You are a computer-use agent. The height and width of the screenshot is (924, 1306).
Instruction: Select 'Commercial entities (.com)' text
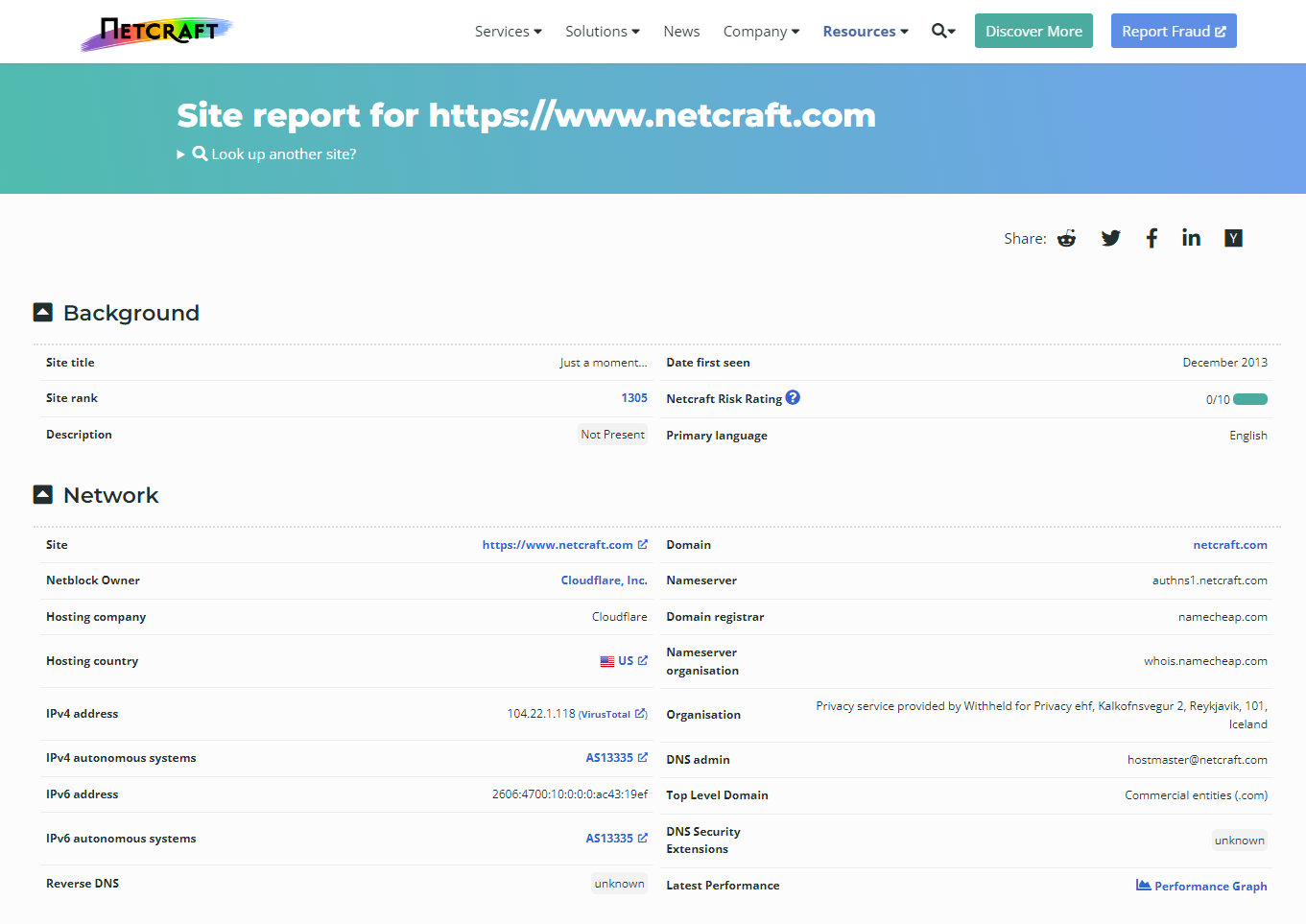pyautogui.click(x=1197, y=795)
